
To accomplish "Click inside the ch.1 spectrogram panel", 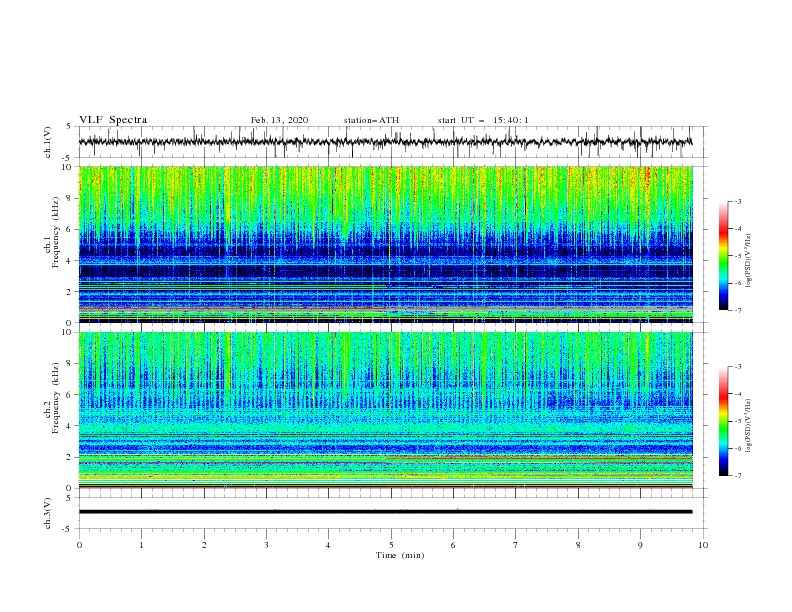I will [x=385, y=244].
